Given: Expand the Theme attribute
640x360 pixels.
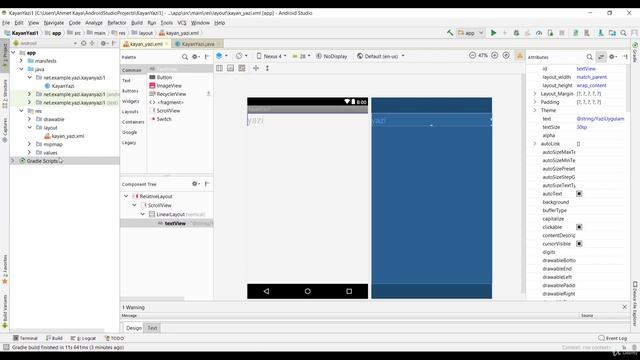Looking at the screenshot, I should coord(535,110).
